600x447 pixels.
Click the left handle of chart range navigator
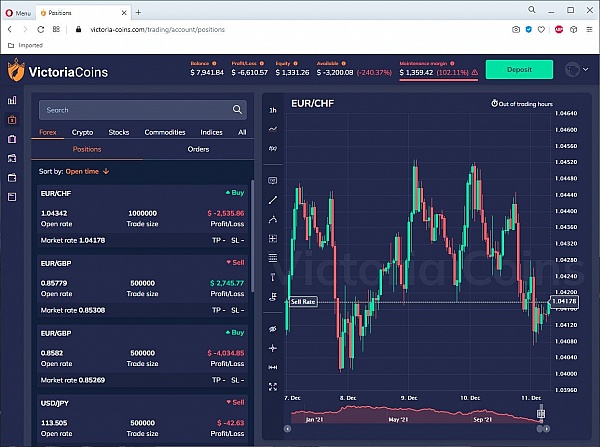pyautogui.click(x=287, y=429)
